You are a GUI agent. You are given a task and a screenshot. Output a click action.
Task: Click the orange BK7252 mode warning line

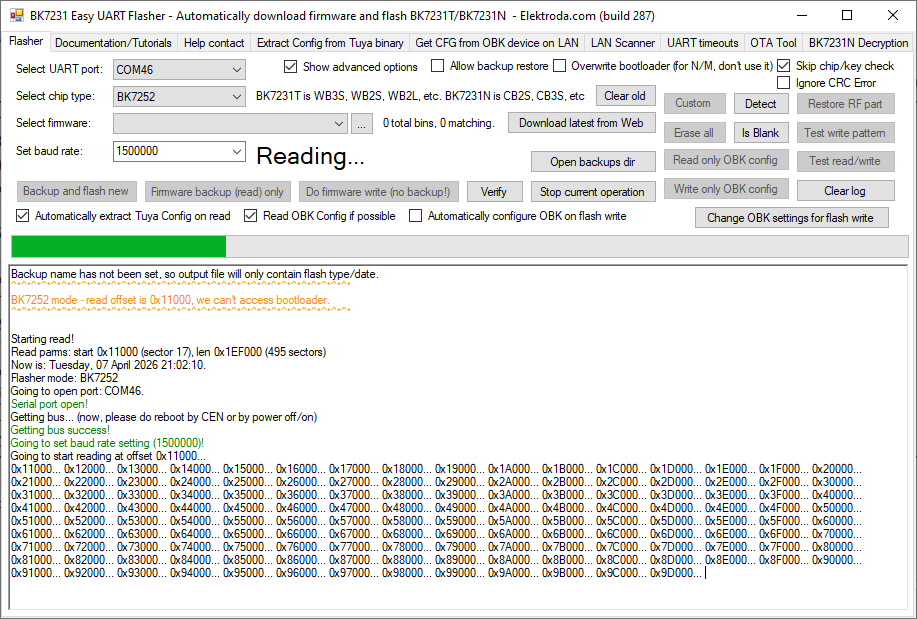[x=170, y=300]
